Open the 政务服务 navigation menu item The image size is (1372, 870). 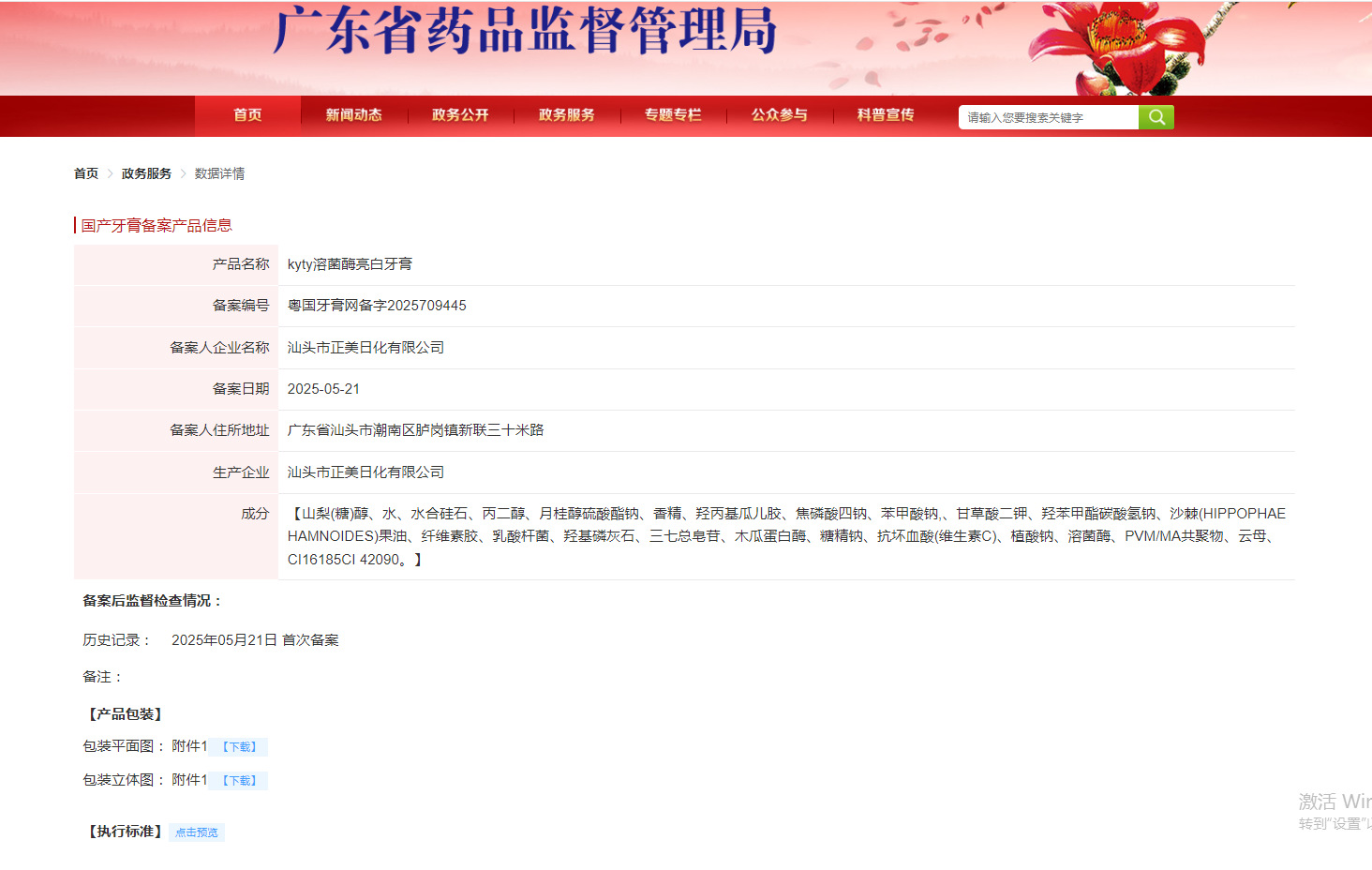[567, 114]
